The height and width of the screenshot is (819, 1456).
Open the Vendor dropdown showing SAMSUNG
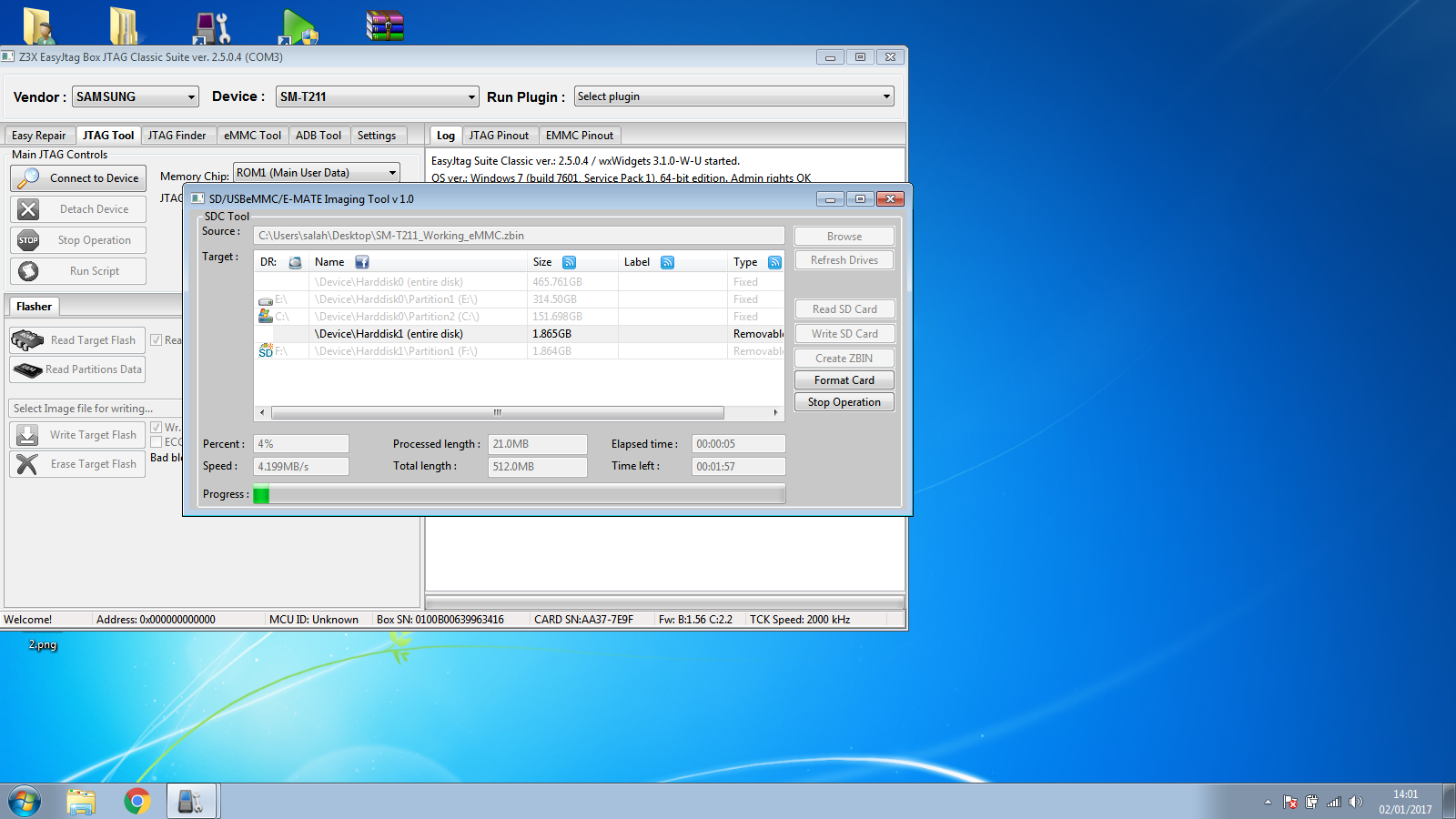tap(136, 96)
